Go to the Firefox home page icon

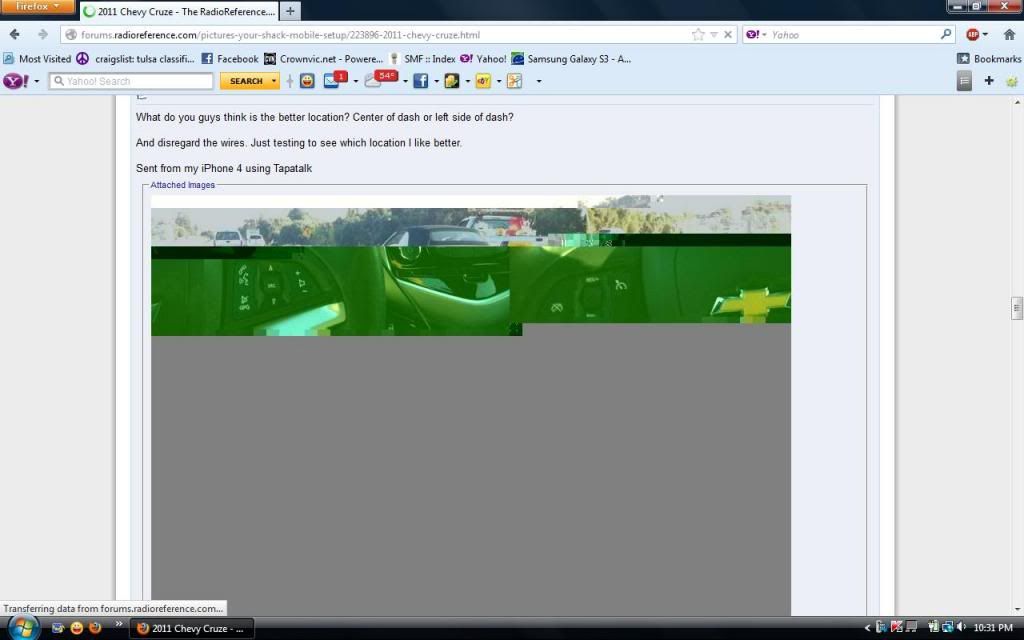tap(1009, 34)
